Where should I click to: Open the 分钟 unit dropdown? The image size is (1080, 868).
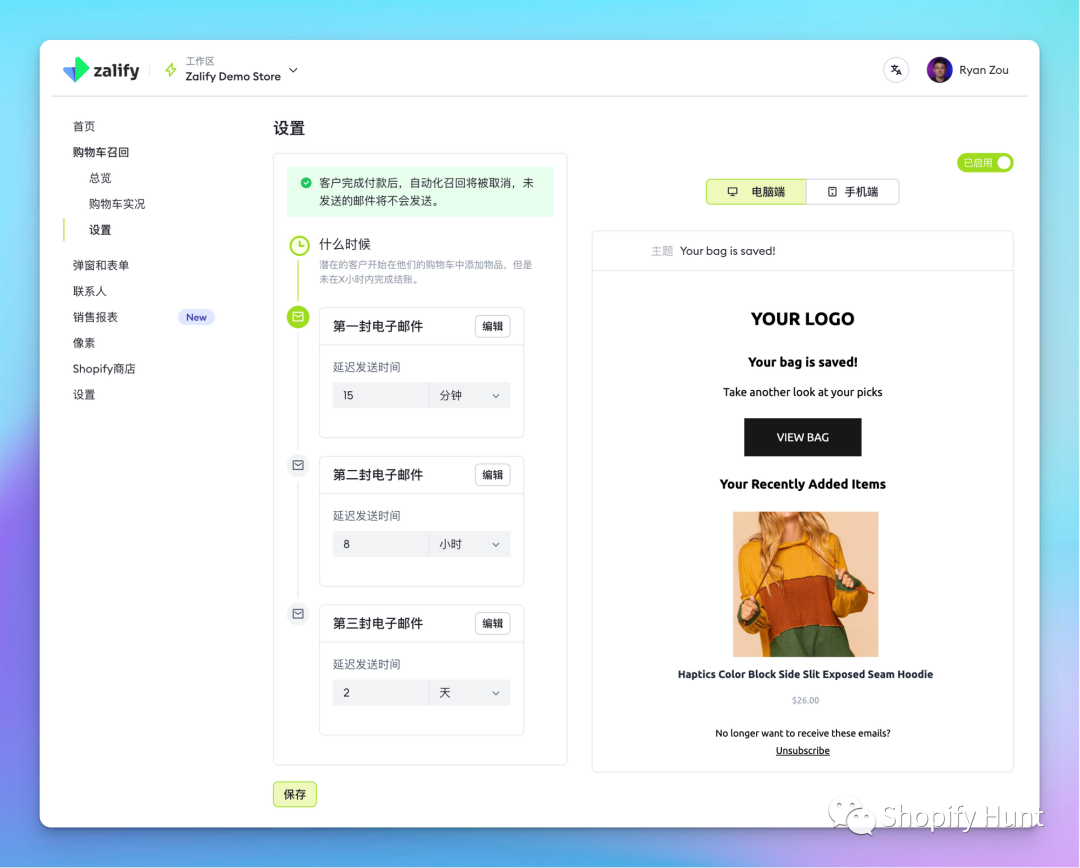pyautogui.click(x=468, y=395)
